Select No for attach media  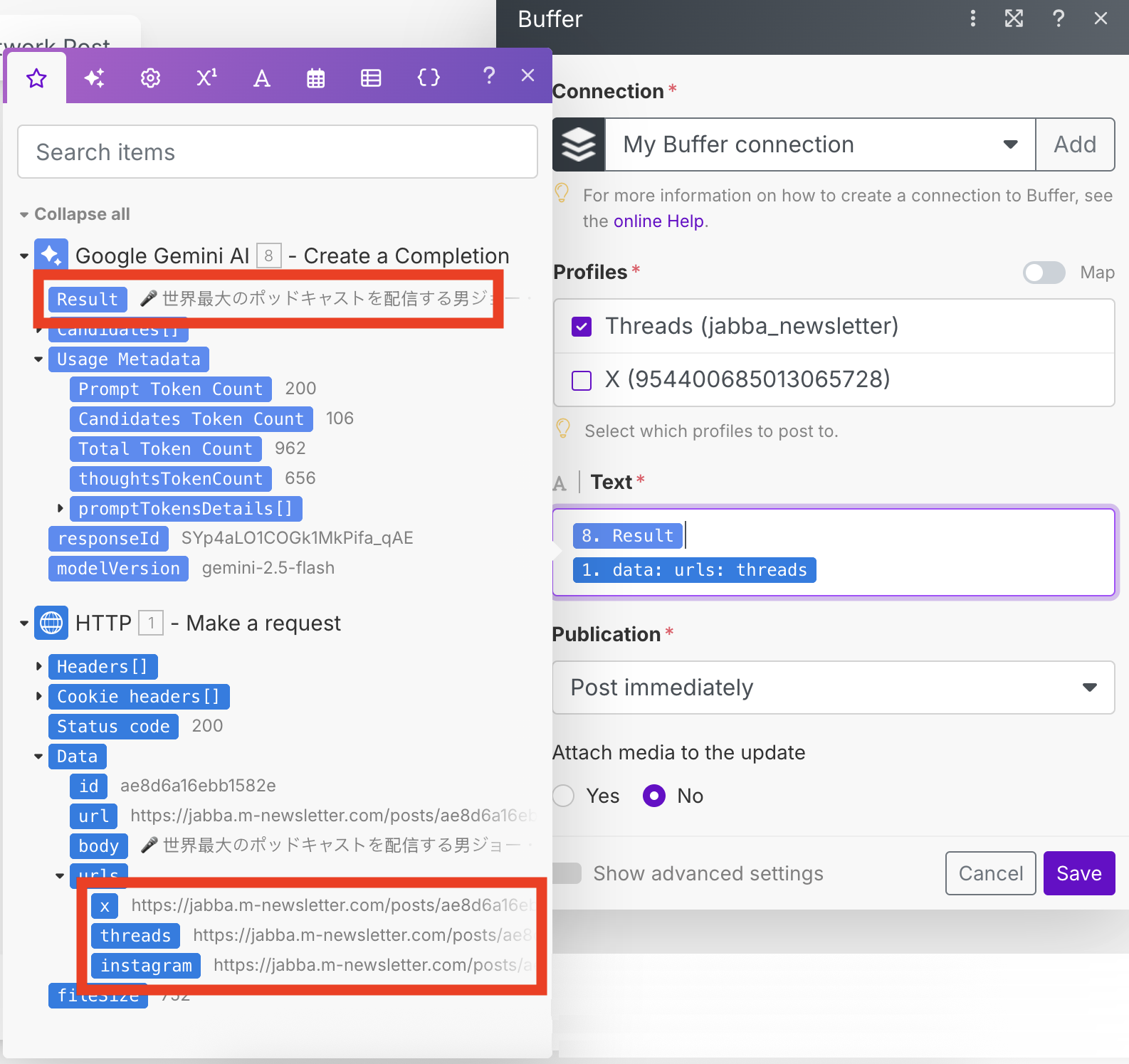click(654, 796)
